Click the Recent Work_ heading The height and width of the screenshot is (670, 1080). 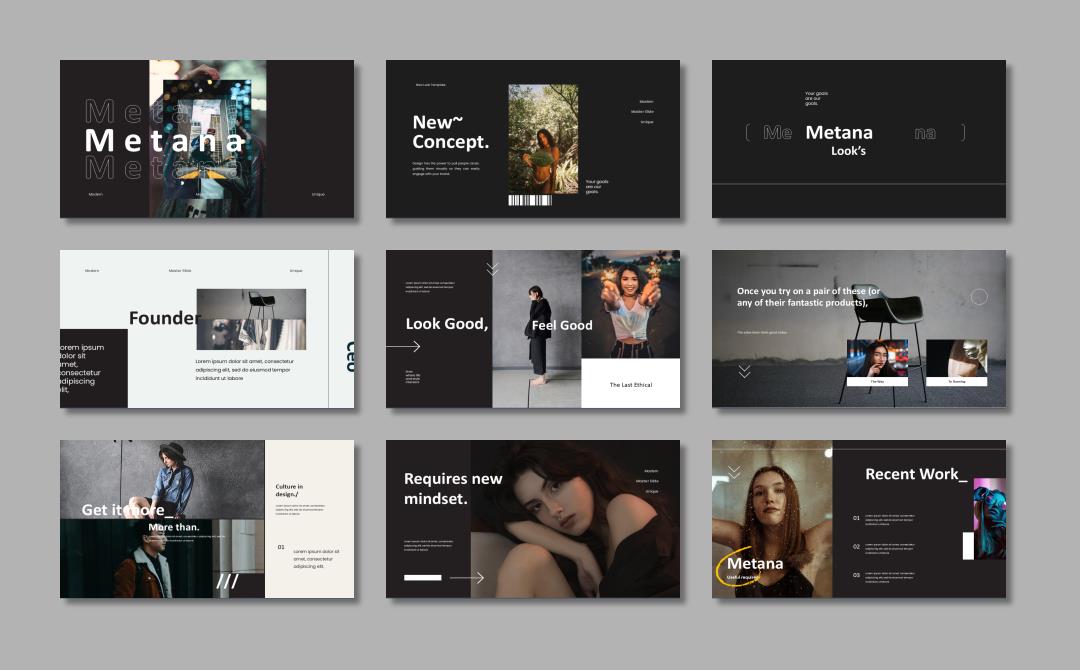click(915, 474)
